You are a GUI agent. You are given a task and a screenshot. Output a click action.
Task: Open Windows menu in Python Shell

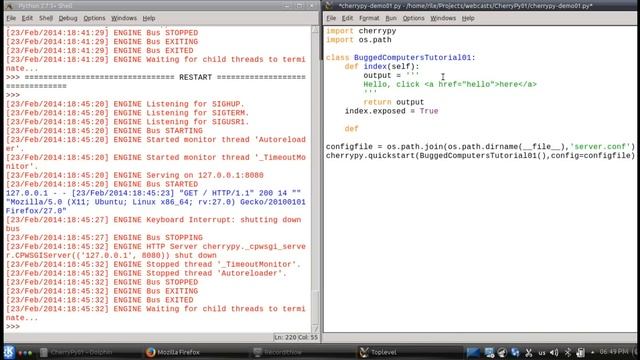[x=124, y=18]
